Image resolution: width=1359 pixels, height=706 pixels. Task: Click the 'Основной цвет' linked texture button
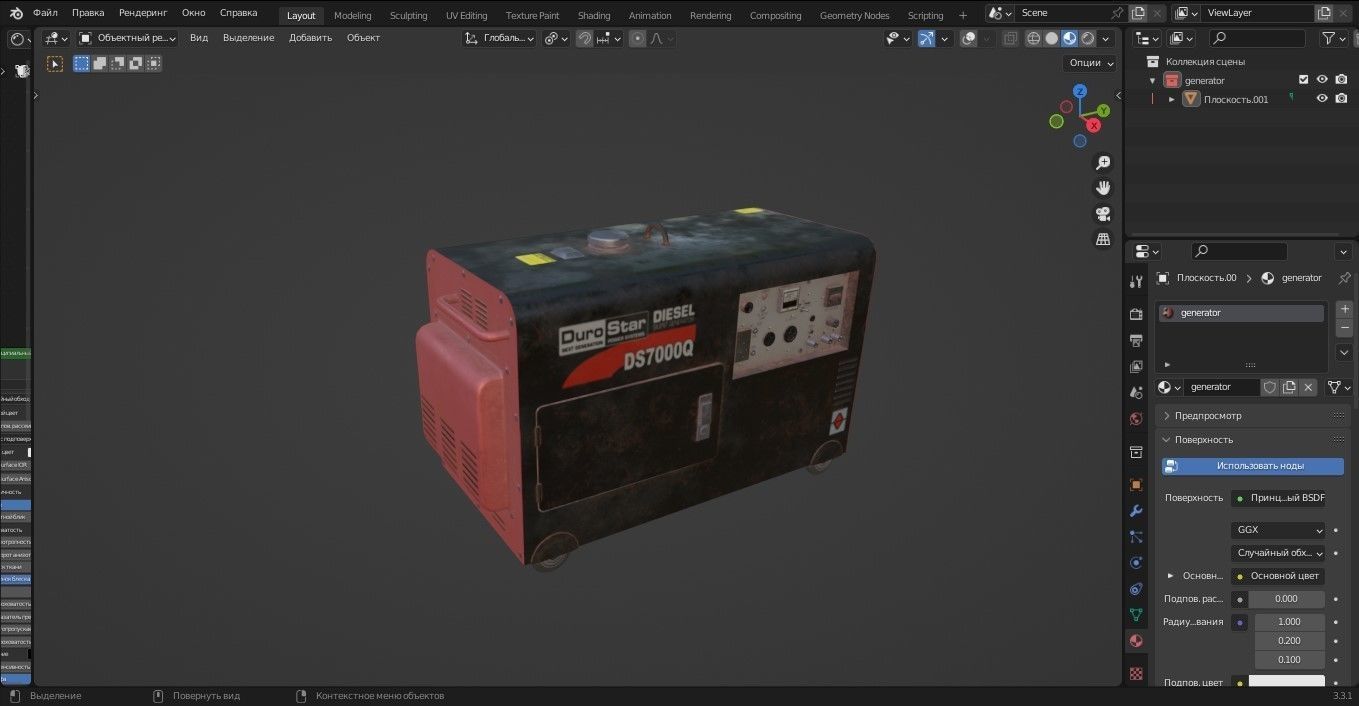pos(1278,576)
